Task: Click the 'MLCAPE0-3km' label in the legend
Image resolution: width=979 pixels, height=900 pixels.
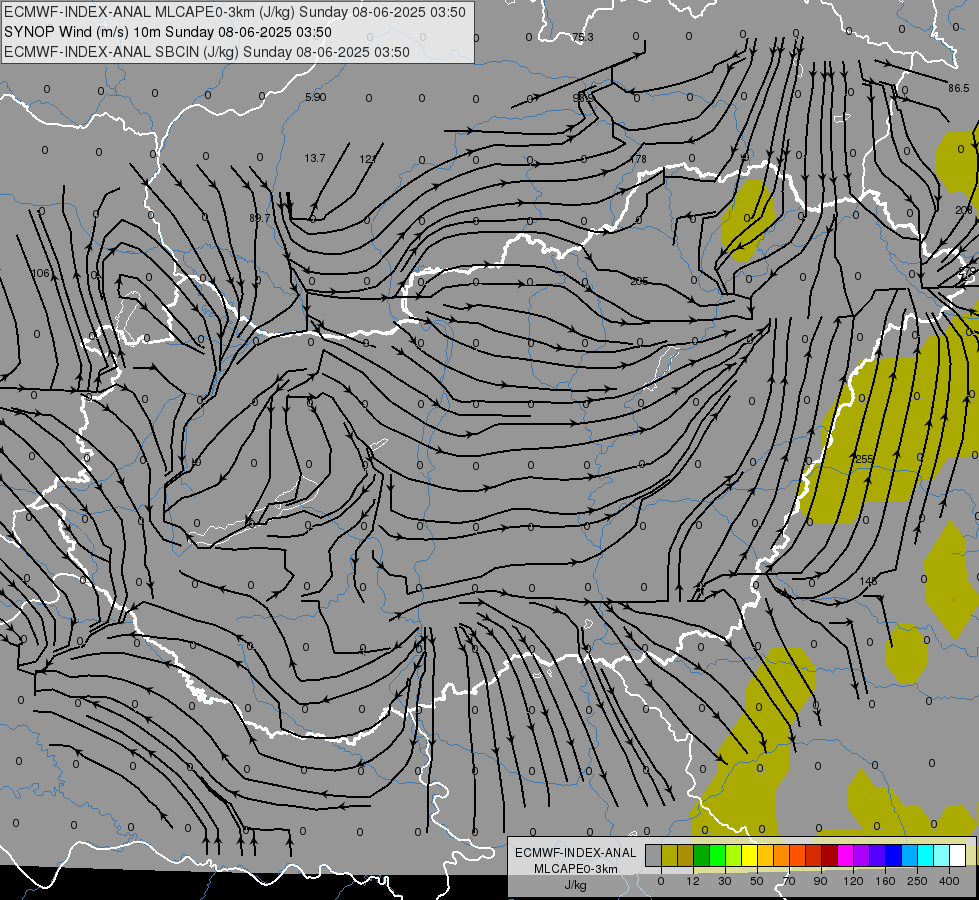Action: point(576,869)
